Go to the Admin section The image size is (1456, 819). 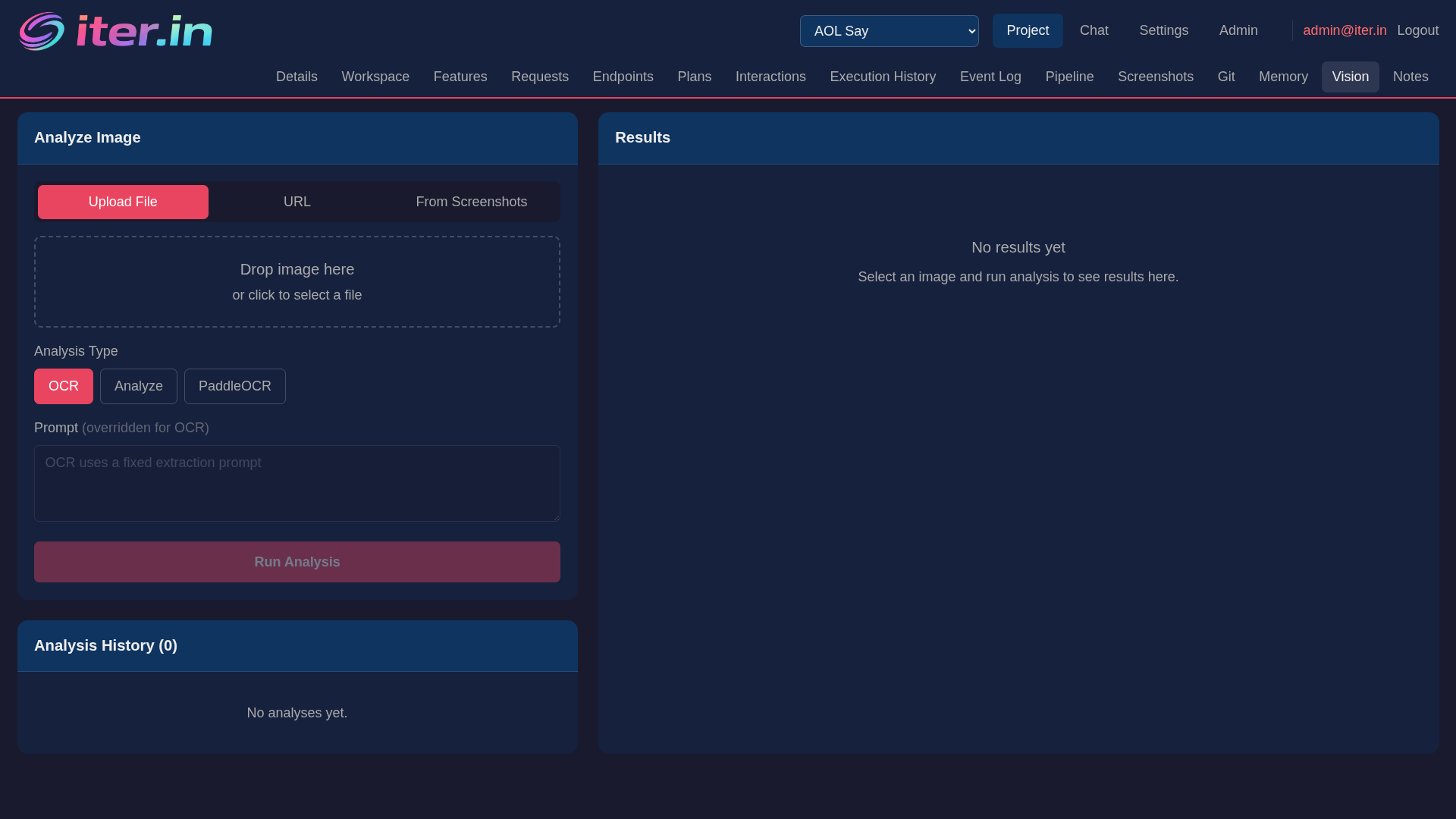[x=1238, y=30]
